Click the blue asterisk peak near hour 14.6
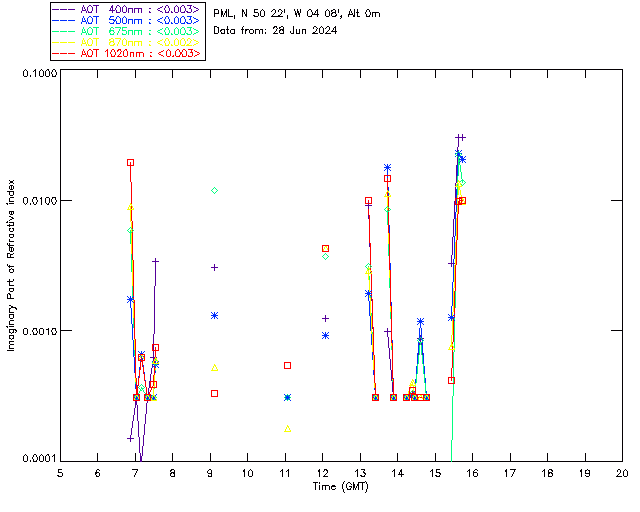640x512 pixels. click(420, 322)
